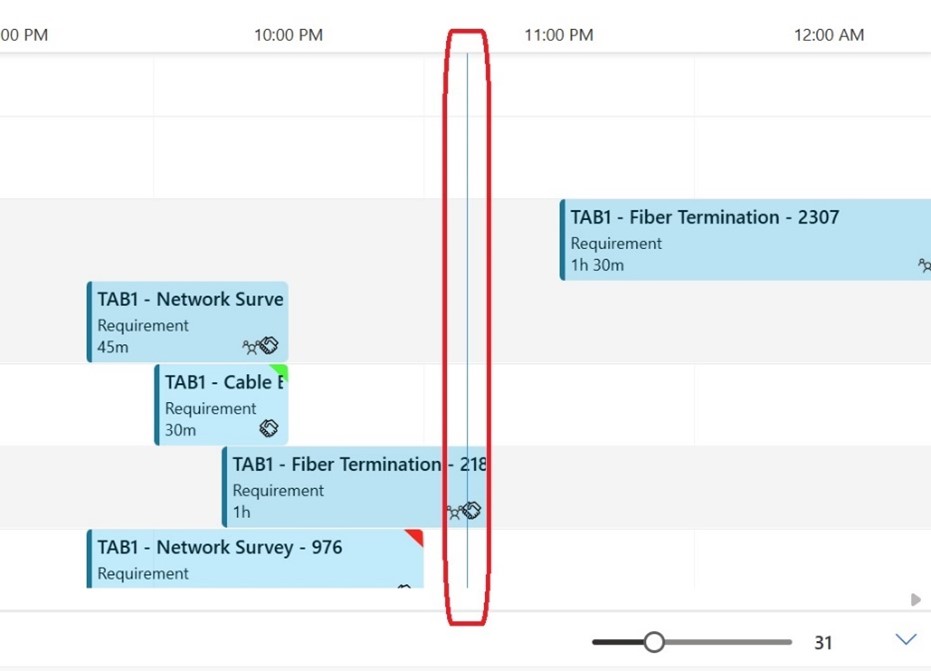Expand the chevron next to the zoom value
The image size is (931, 671).
pyautogui.click(x=906, y=640)
